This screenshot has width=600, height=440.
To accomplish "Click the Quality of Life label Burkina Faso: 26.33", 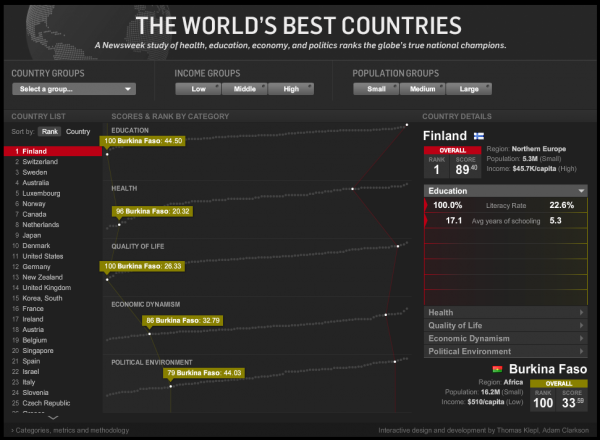I will pos(142,266).
